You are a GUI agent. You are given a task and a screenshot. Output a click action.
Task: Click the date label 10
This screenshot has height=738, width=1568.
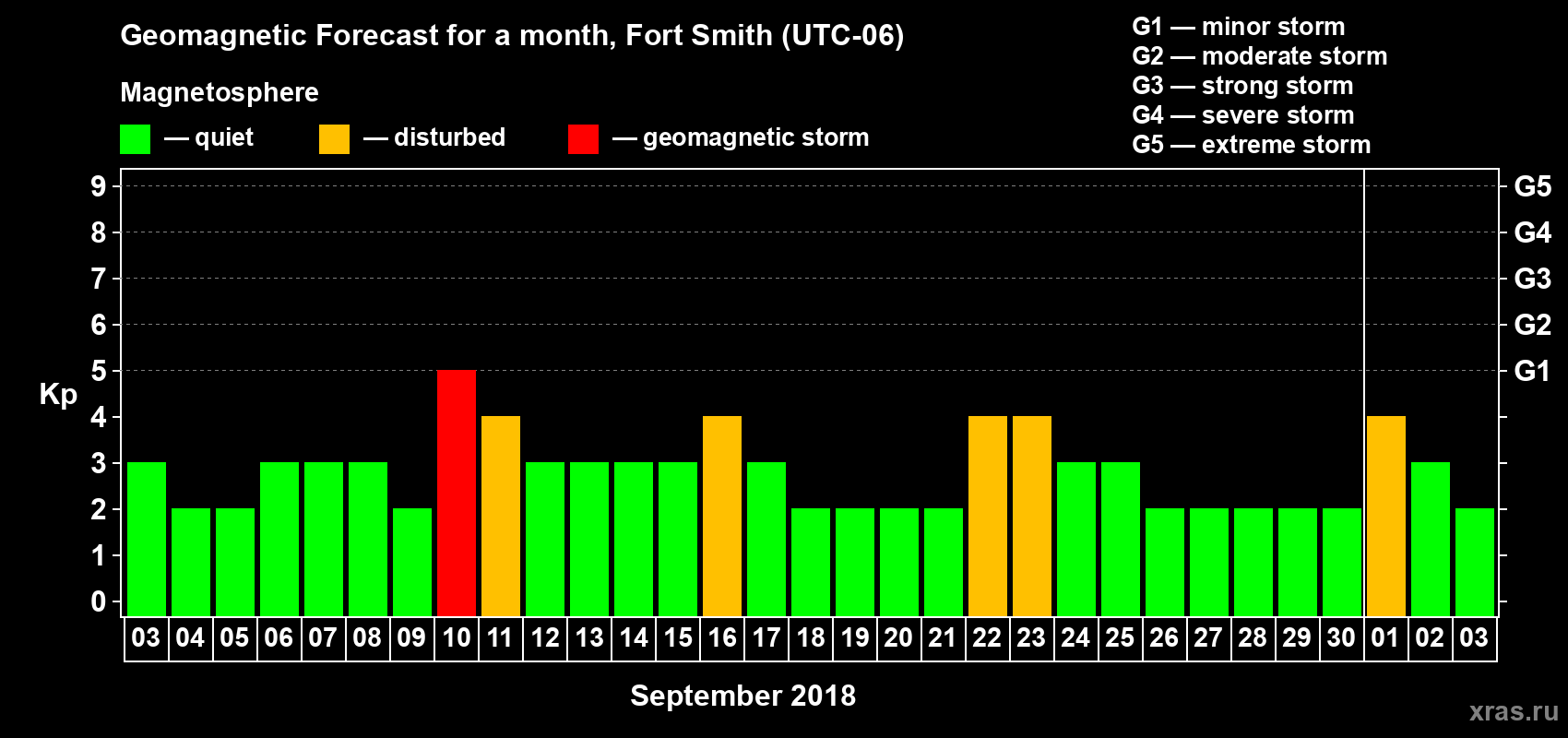click(x=457, y=638)
